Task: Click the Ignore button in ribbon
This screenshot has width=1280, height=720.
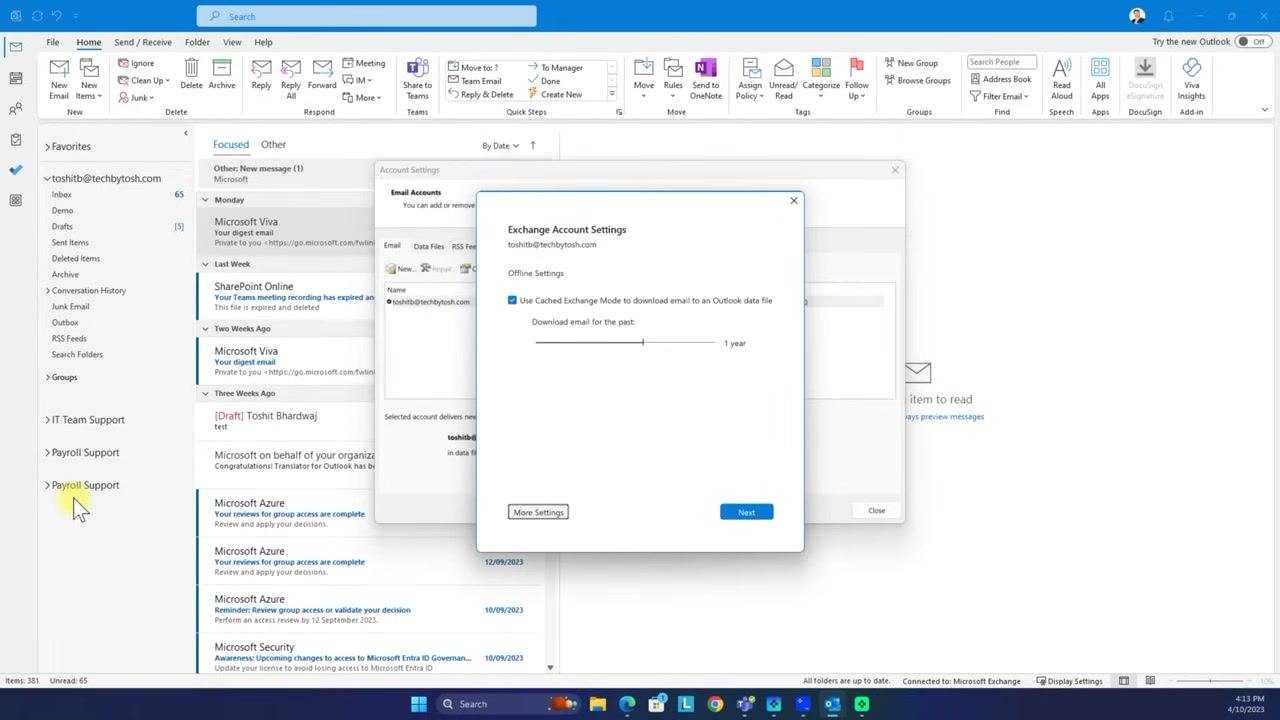Action: [x=136, y=63]
